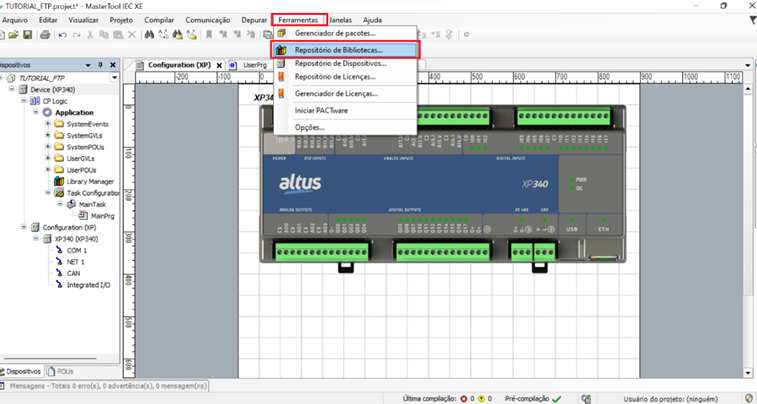757x404 pixels.
Task: Switch to the UserPrg tab
Action: (x=250, y=65)
